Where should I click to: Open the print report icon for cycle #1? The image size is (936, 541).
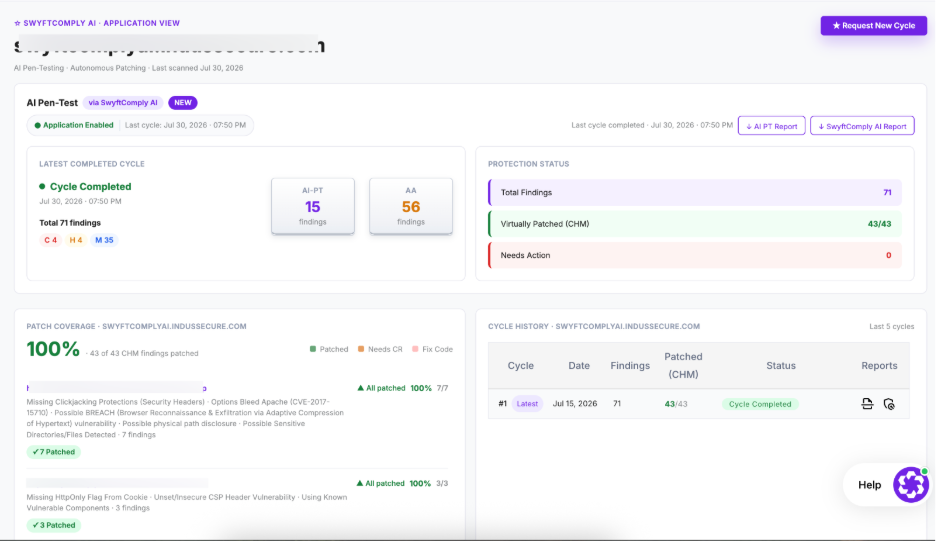pyautogui.click(x=867, y=404)
